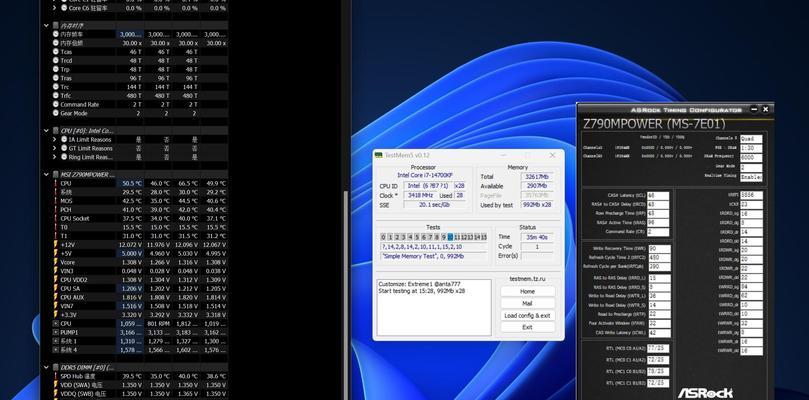This screenshot has height=400, width=809.
Task: Click the clock icon beside Trfc
Action: pyautogui.click(x=56, y=95)
